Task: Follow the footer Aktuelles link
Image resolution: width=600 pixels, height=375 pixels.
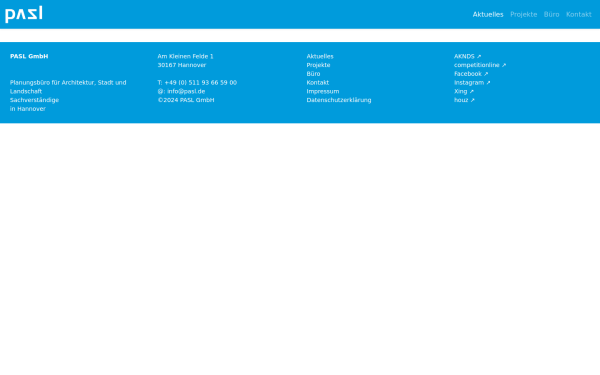Action: pyautogui.click(x=320, y=56)
